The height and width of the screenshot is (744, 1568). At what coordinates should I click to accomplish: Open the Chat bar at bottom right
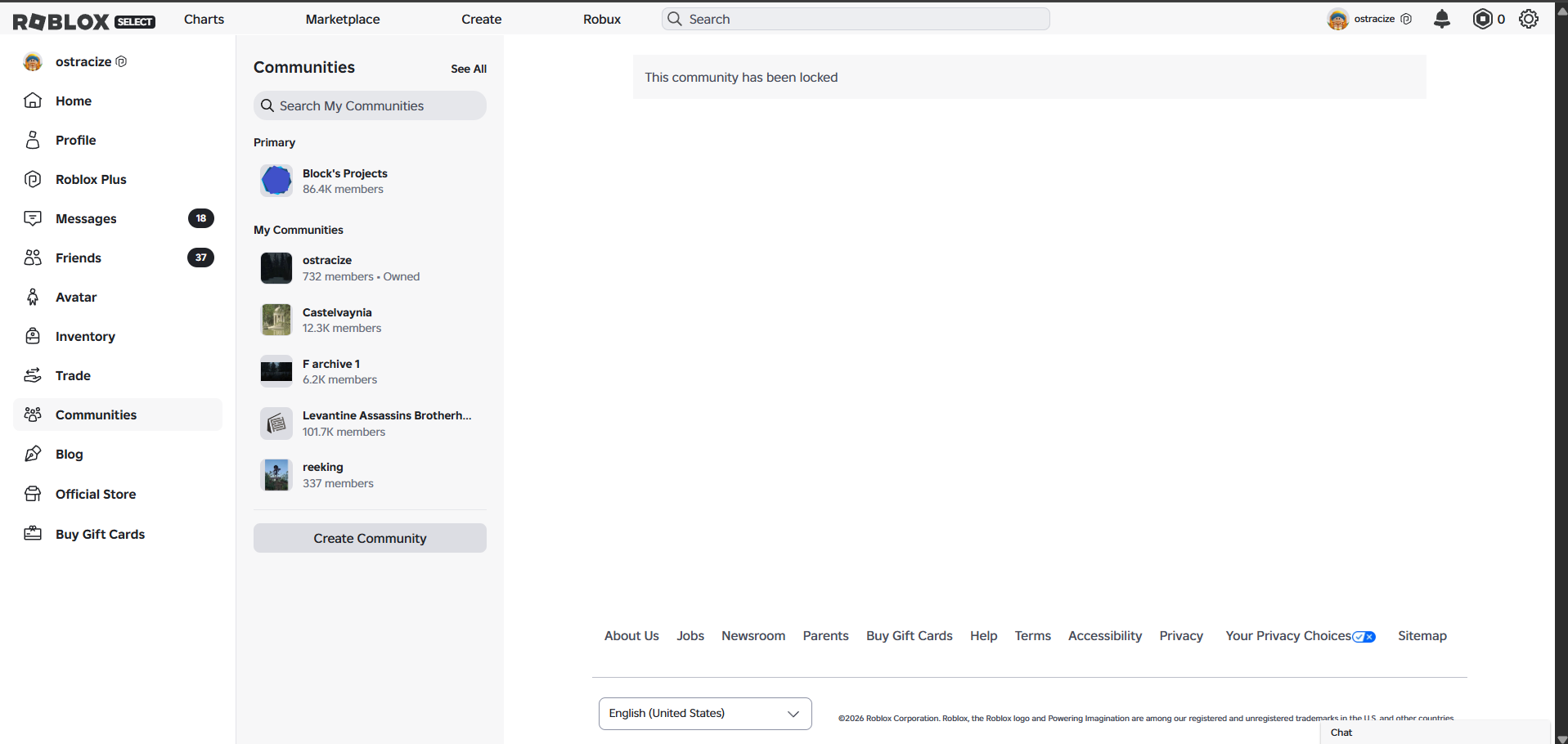(x=1435, y=733)
